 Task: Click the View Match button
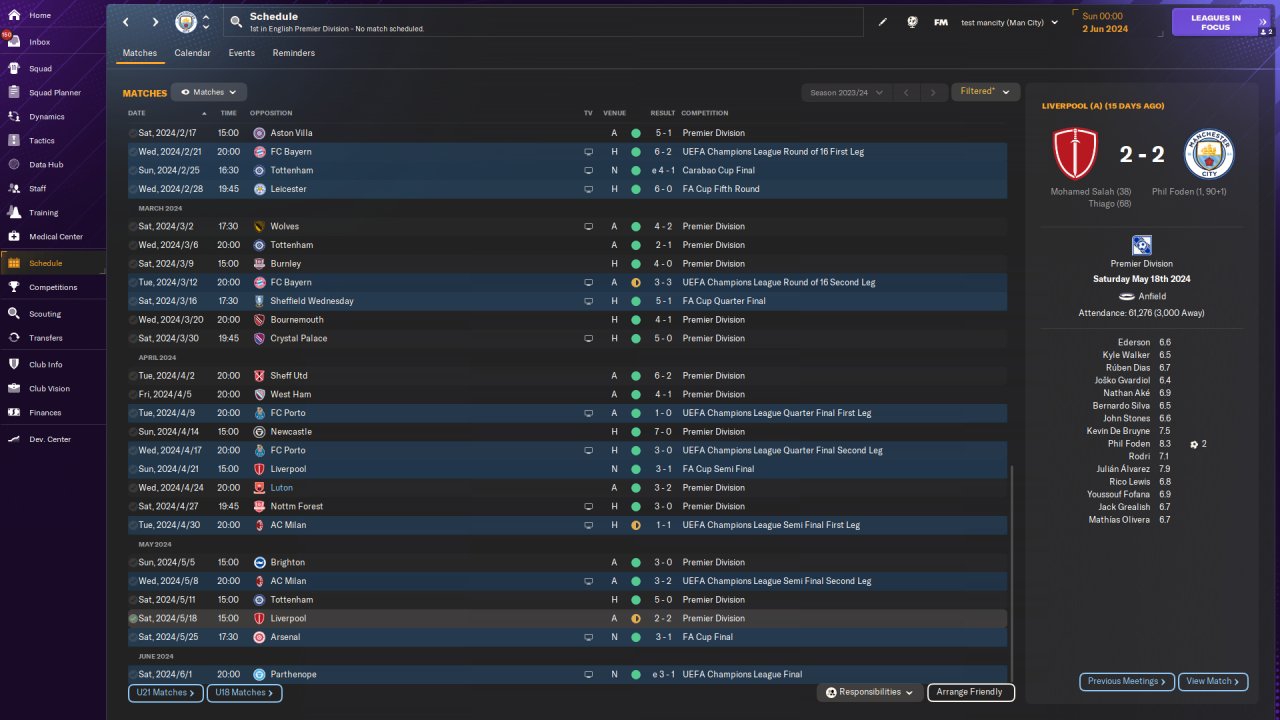coord(1213,681)
